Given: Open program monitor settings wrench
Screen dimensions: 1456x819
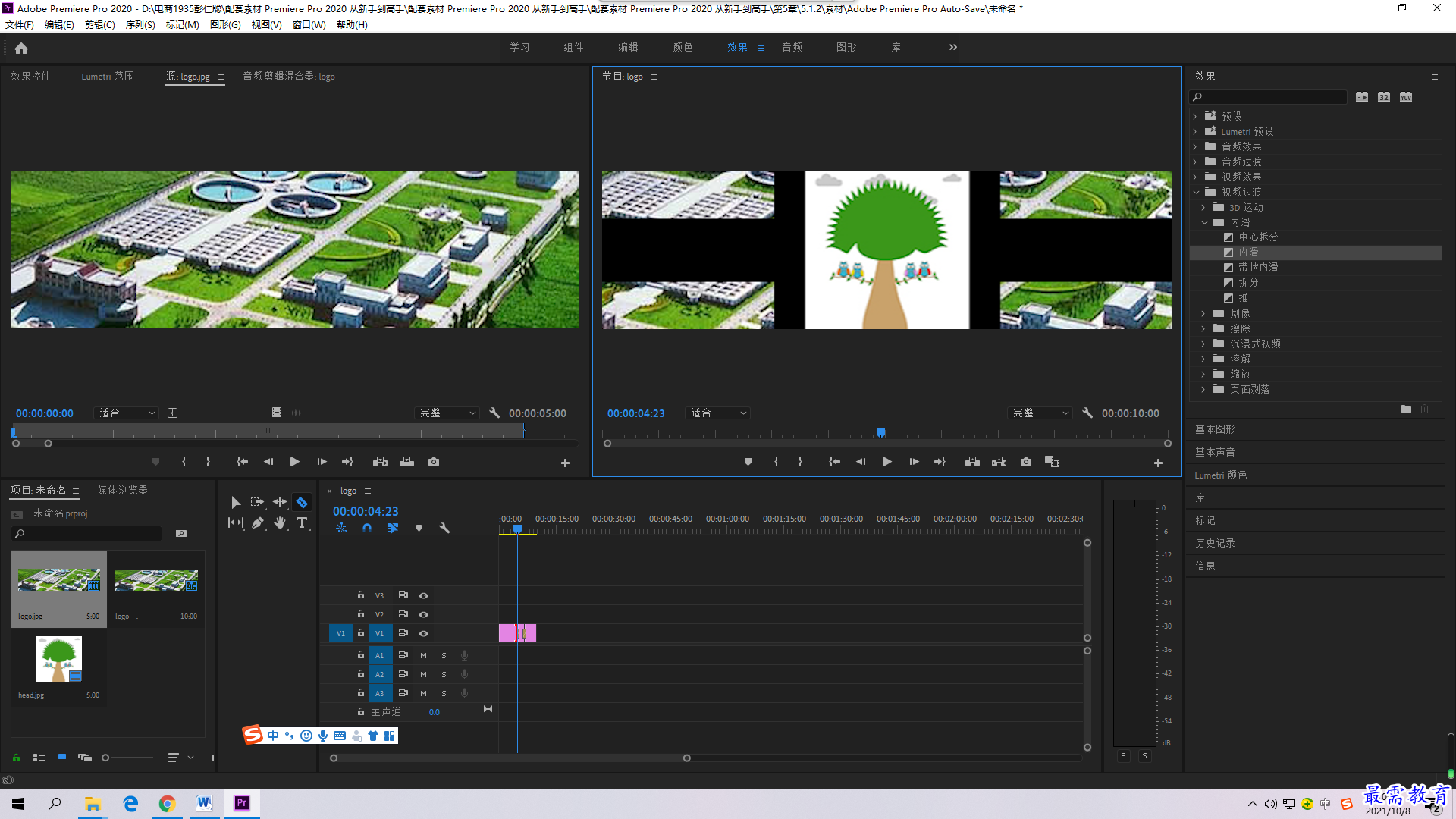Looking at the screenshot, I should [x=1087, y=413].
